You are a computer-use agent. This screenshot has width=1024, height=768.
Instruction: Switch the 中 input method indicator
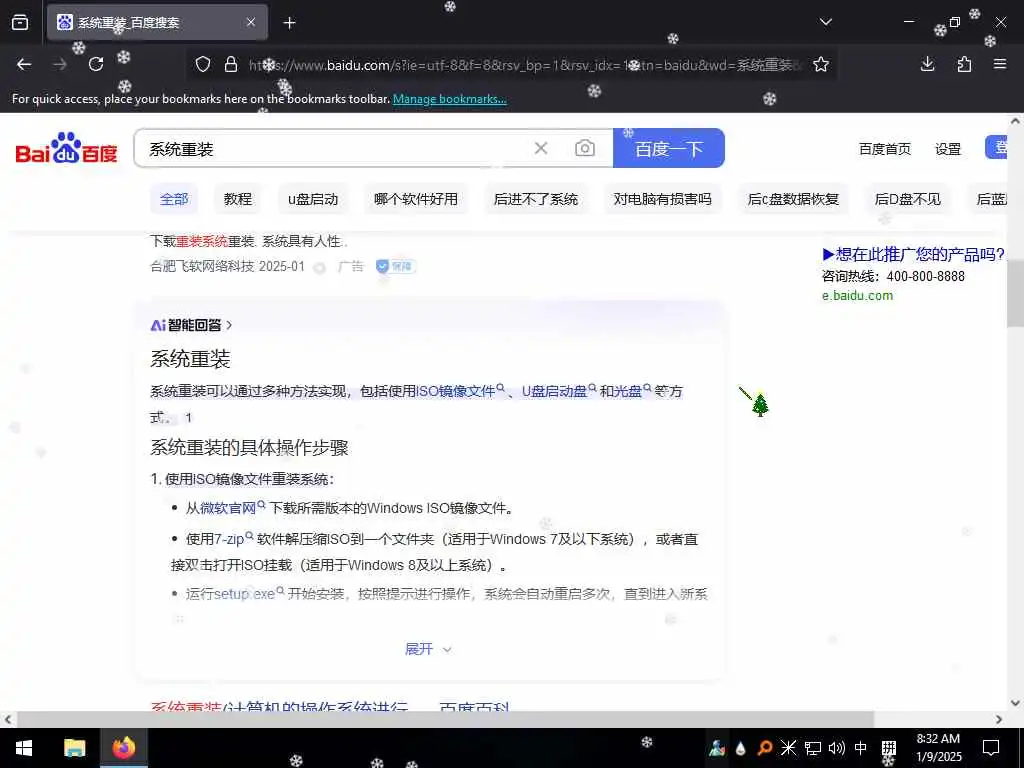861,748
